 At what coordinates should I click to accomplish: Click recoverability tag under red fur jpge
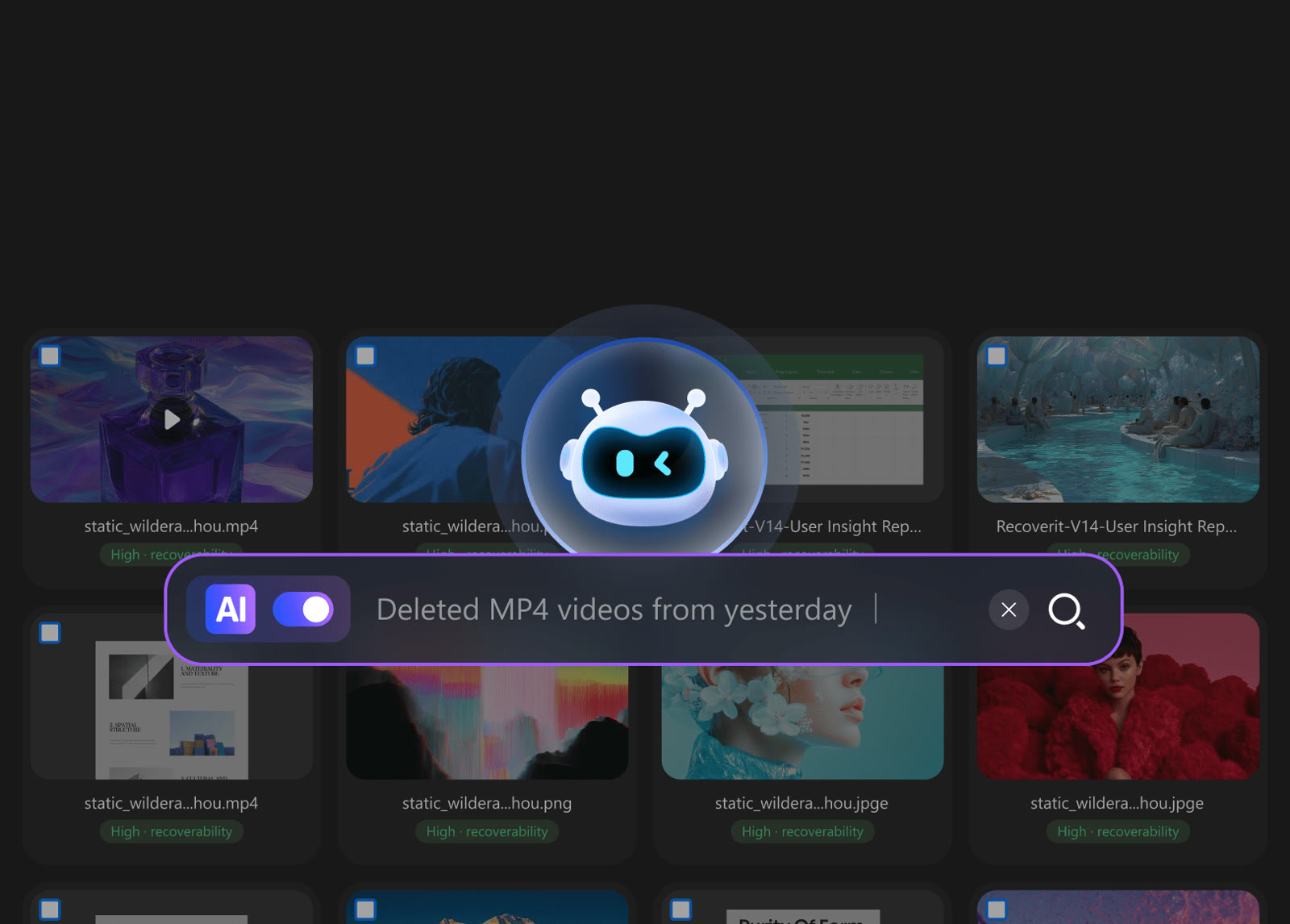[x=1117, y=831]
